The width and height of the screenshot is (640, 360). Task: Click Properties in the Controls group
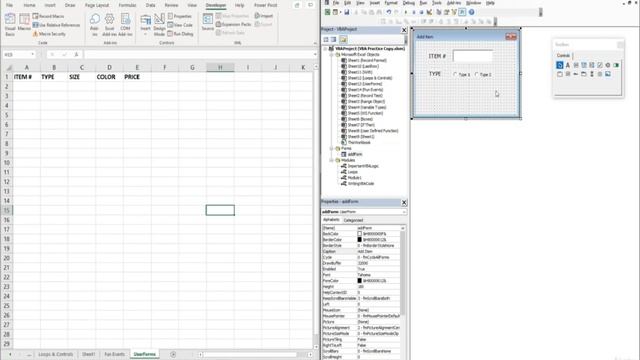tap(180, 16)
